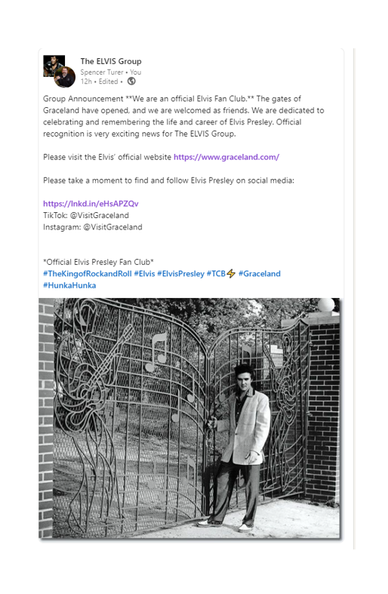The image size is (388, 594).
Task: Open Spencer Turer's round profile photo
Action: (x=65, y=77)
